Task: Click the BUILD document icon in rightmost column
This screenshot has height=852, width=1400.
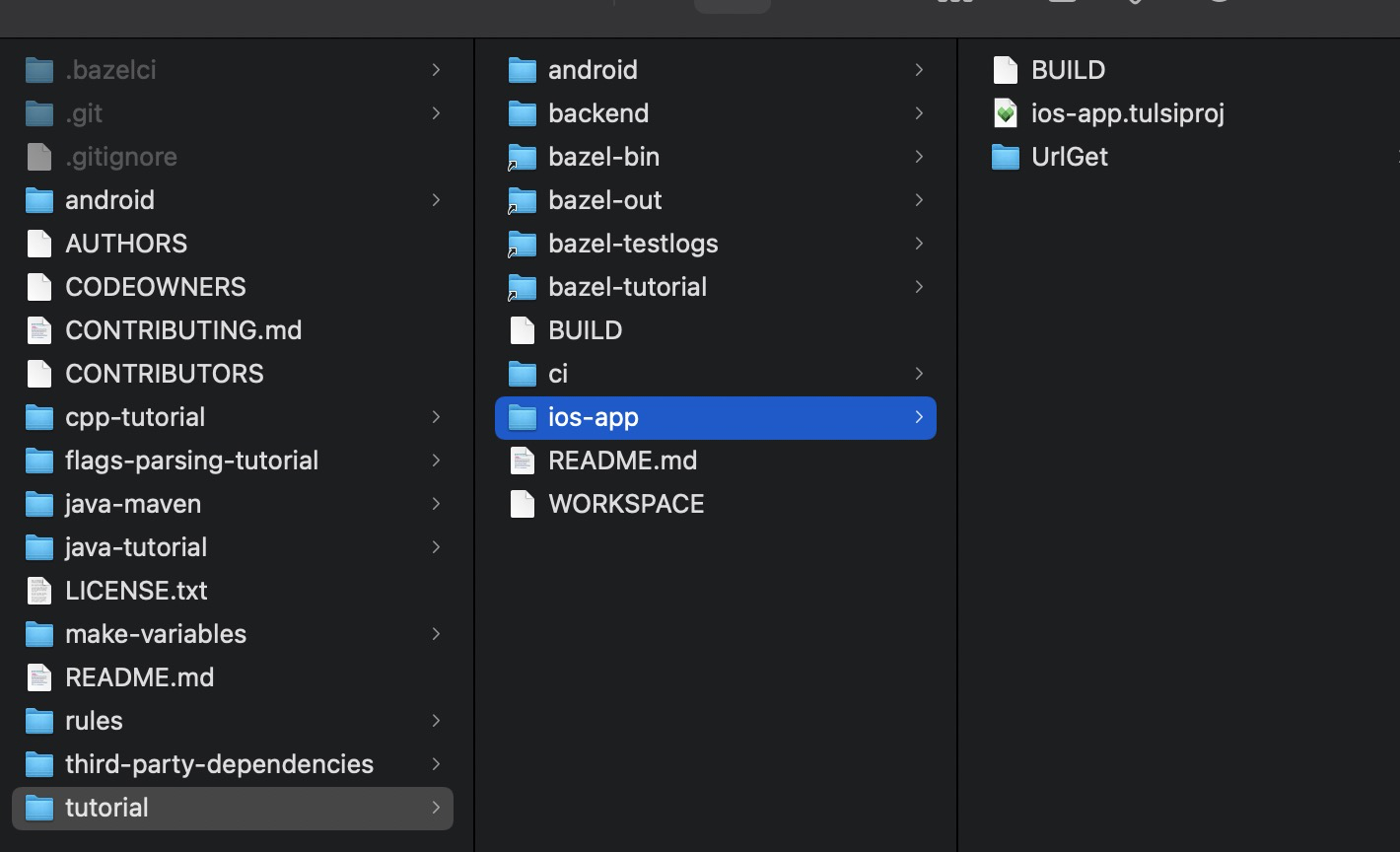Action: click(1005, 69)
